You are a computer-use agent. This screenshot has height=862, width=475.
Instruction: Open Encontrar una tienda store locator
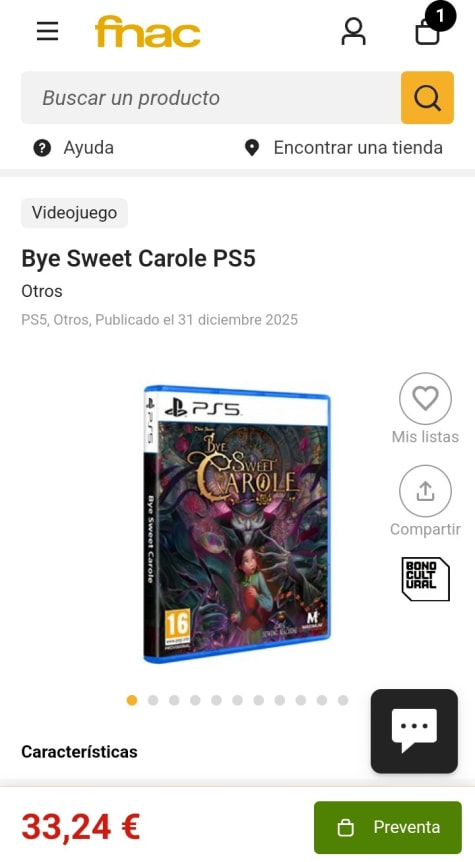(344, 147)
